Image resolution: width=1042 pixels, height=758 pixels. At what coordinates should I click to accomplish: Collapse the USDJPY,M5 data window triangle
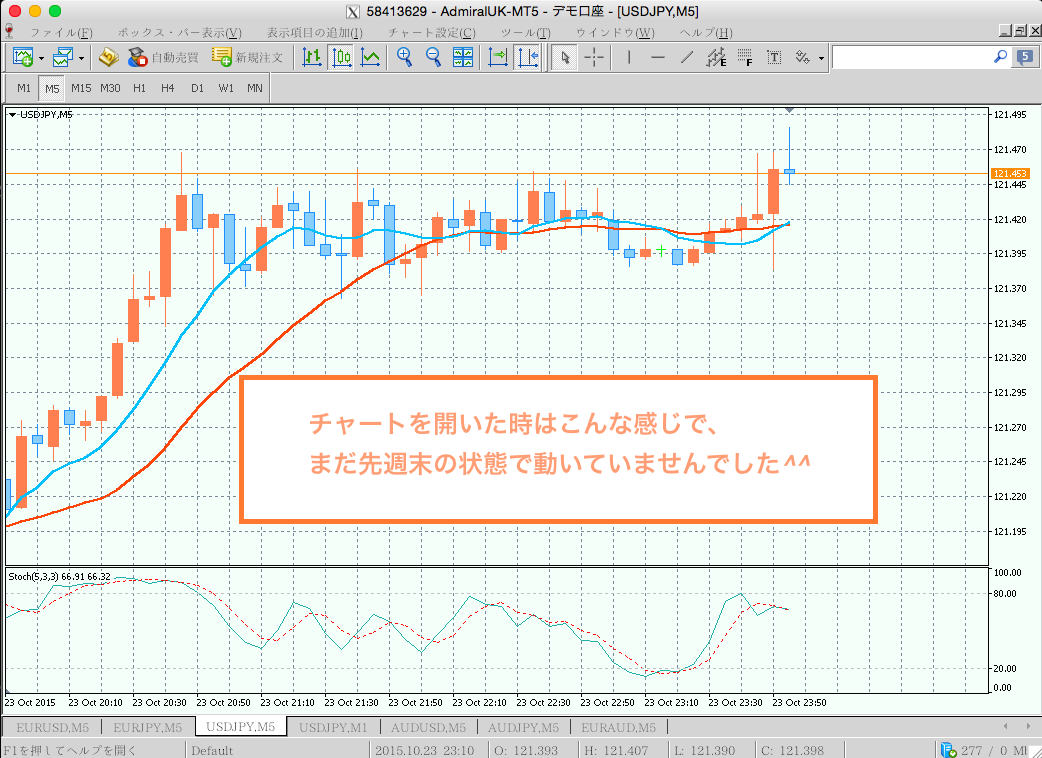[14, 114]
